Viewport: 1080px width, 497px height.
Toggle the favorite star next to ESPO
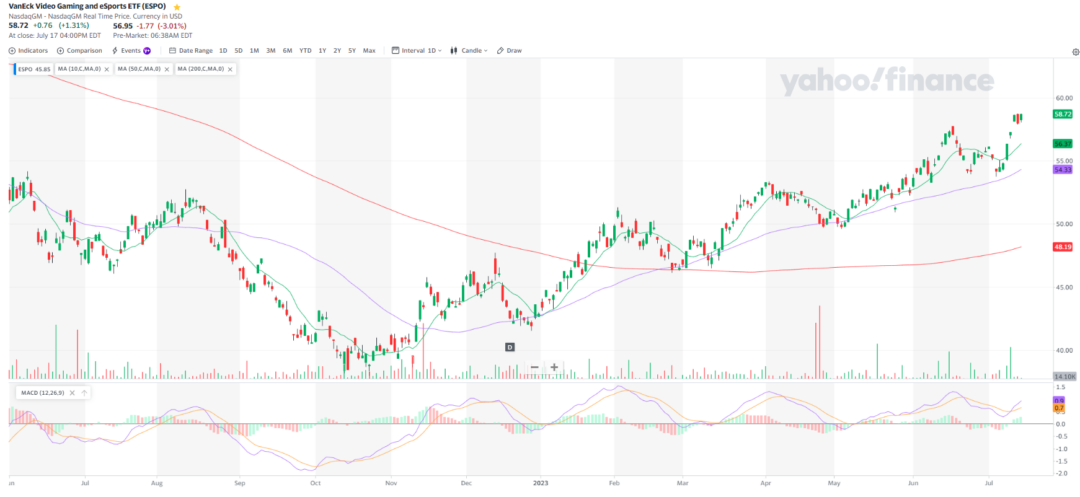[x=177, y=6]
